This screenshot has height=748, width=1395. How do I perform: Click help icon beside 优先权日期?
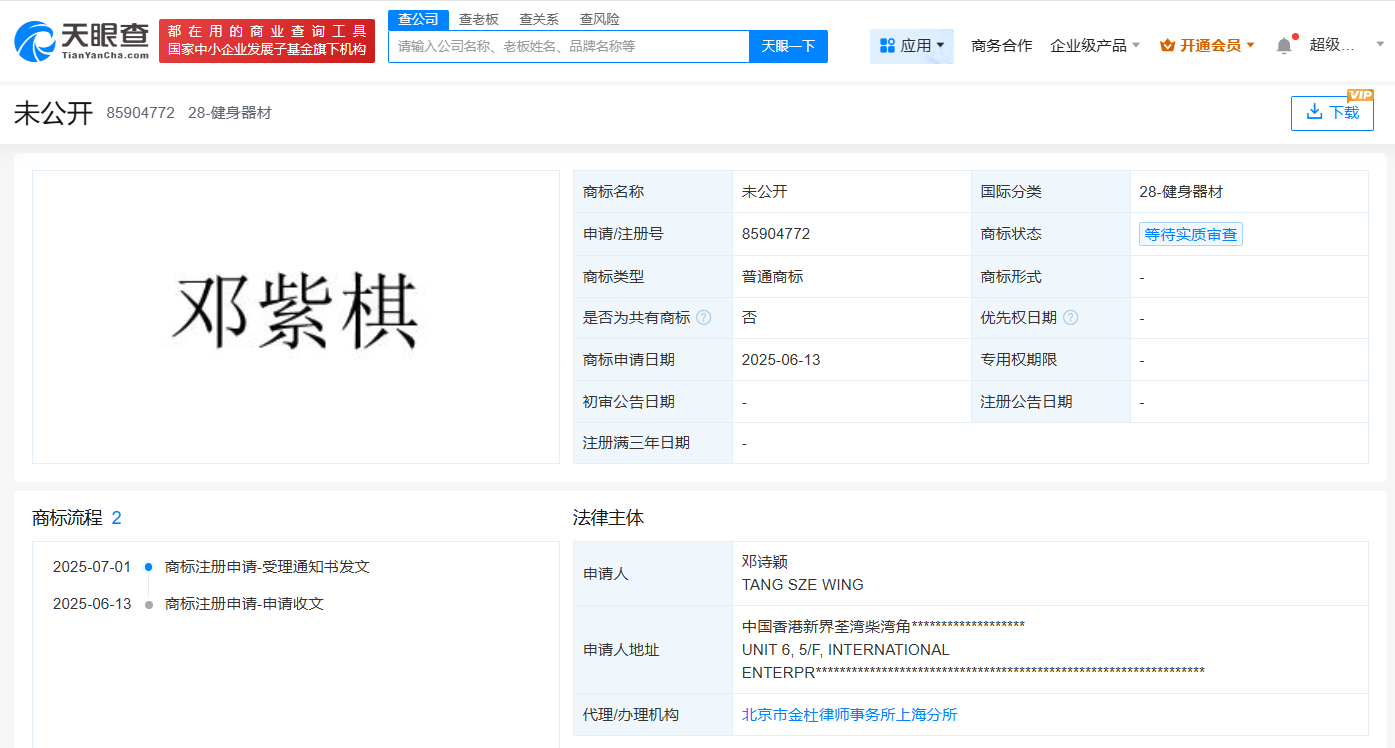coord(1070,317)
